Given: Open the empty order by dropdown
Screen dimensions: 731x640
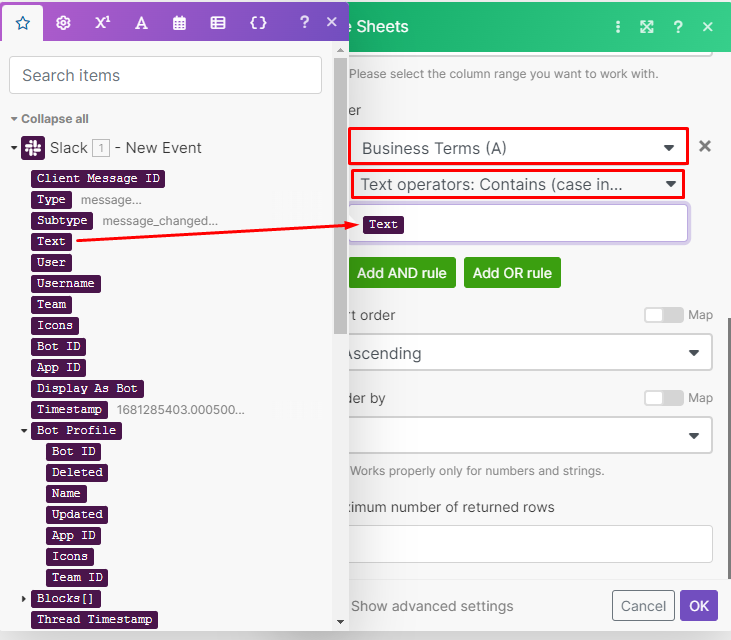Looking at the screenshot, I should (x=530, y=435).
